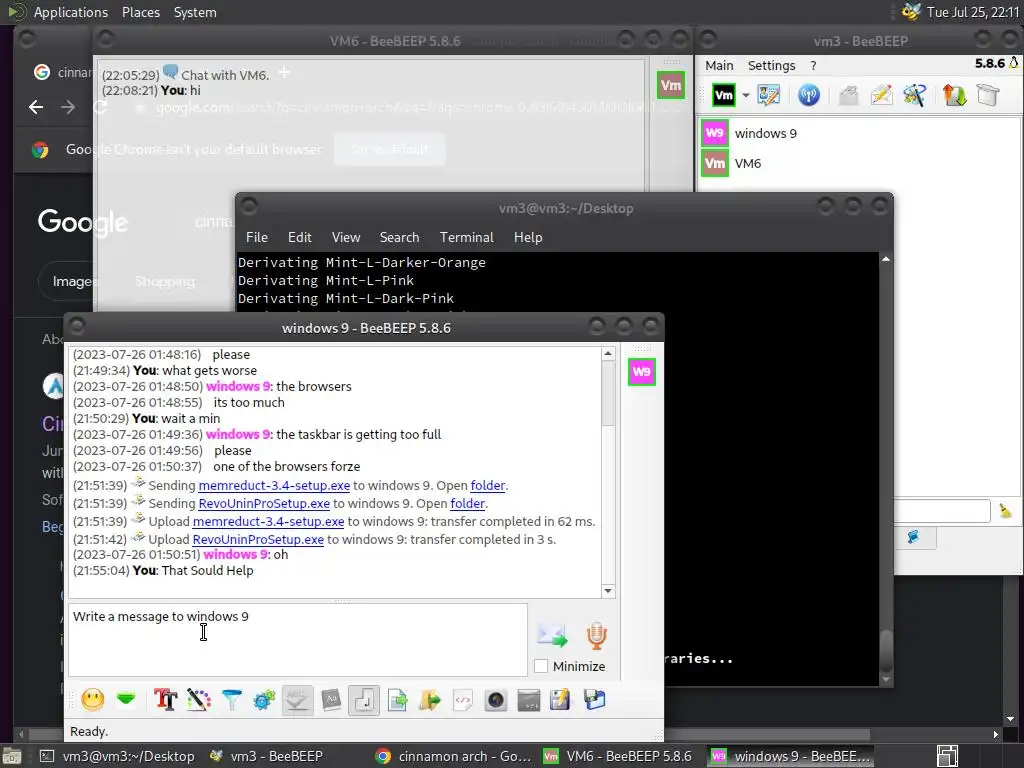This screenshot has width=1024, height=768.
Task: Open memreduct-3.4-setup.exe link in Sending line
Action: 274,486
